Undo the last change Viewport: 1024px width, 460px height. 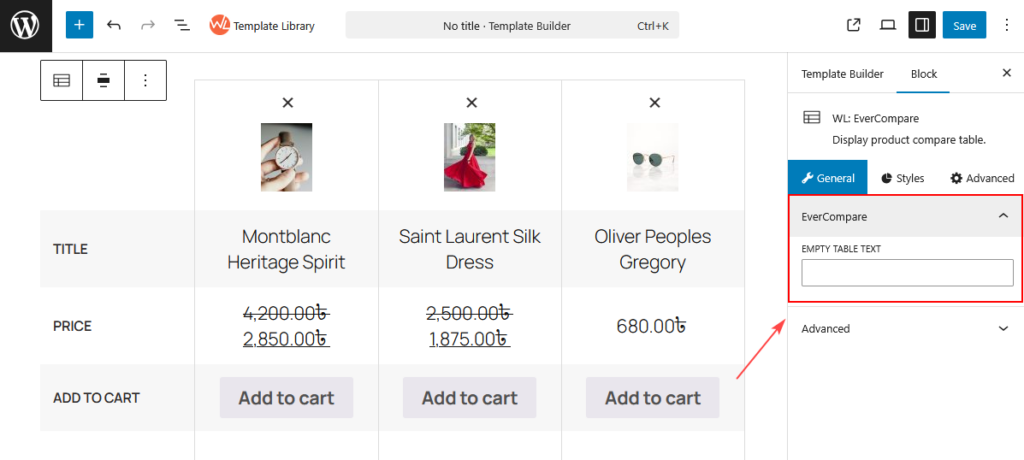click(x=114, y=25)
